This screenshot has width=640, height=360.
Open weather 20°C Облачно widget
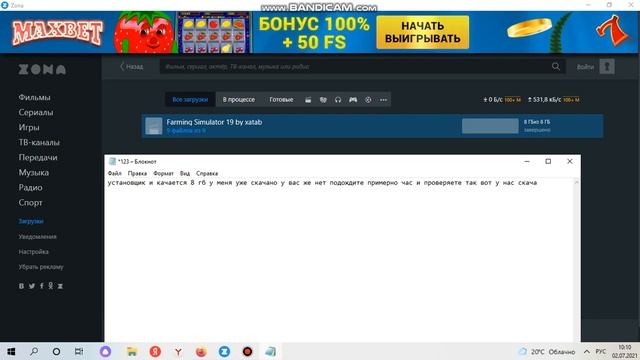click(547, 351)
